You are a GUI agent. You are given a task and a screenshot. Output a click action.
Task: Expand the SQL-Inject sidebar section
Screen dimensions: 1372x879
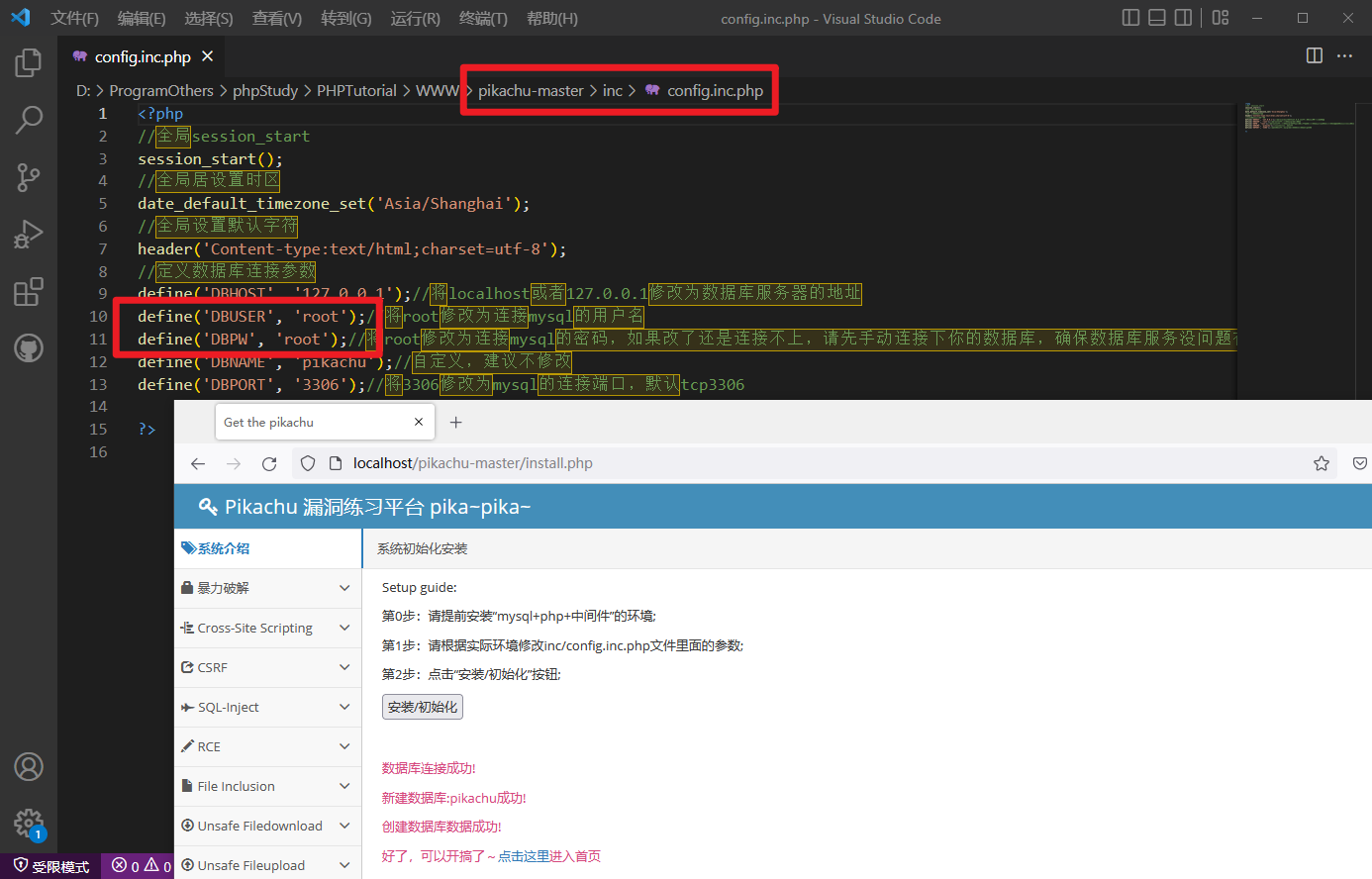point(266,707)
